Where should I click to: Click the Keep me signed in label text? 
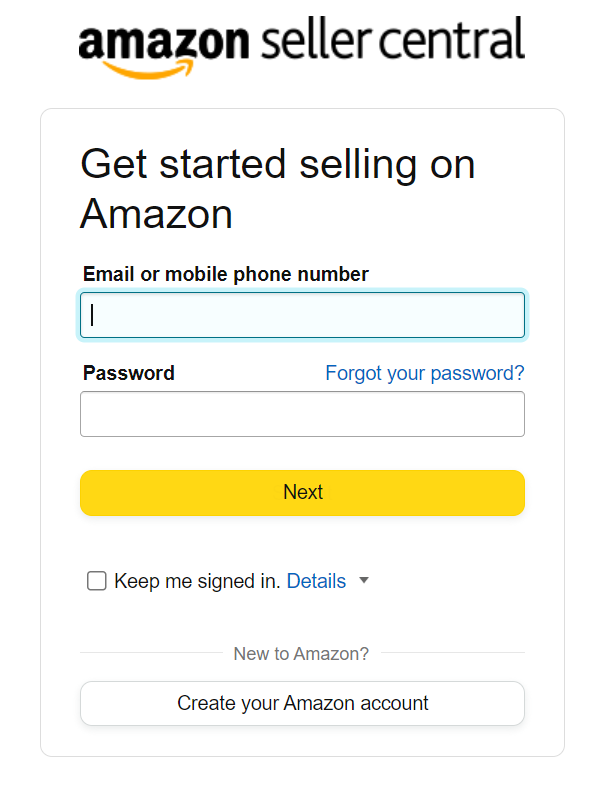coord(197,581)
